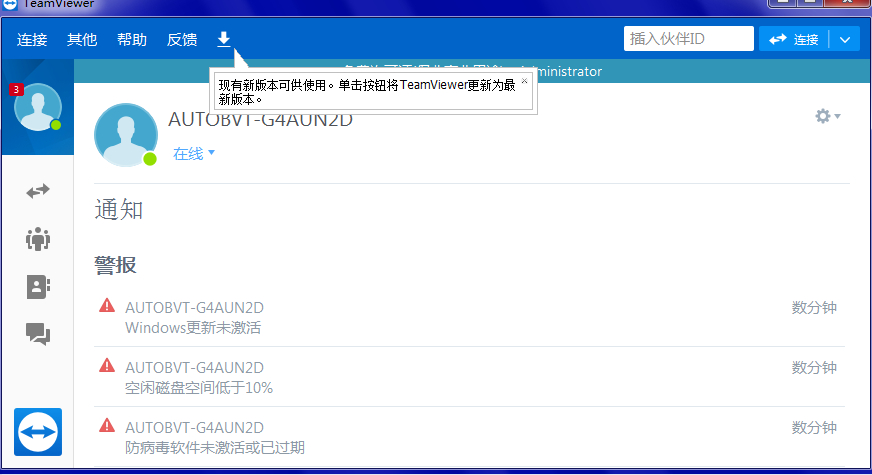This screenshot has height=475, width=872.
Task: Open the 其他 menu
Action: point(82,39)
